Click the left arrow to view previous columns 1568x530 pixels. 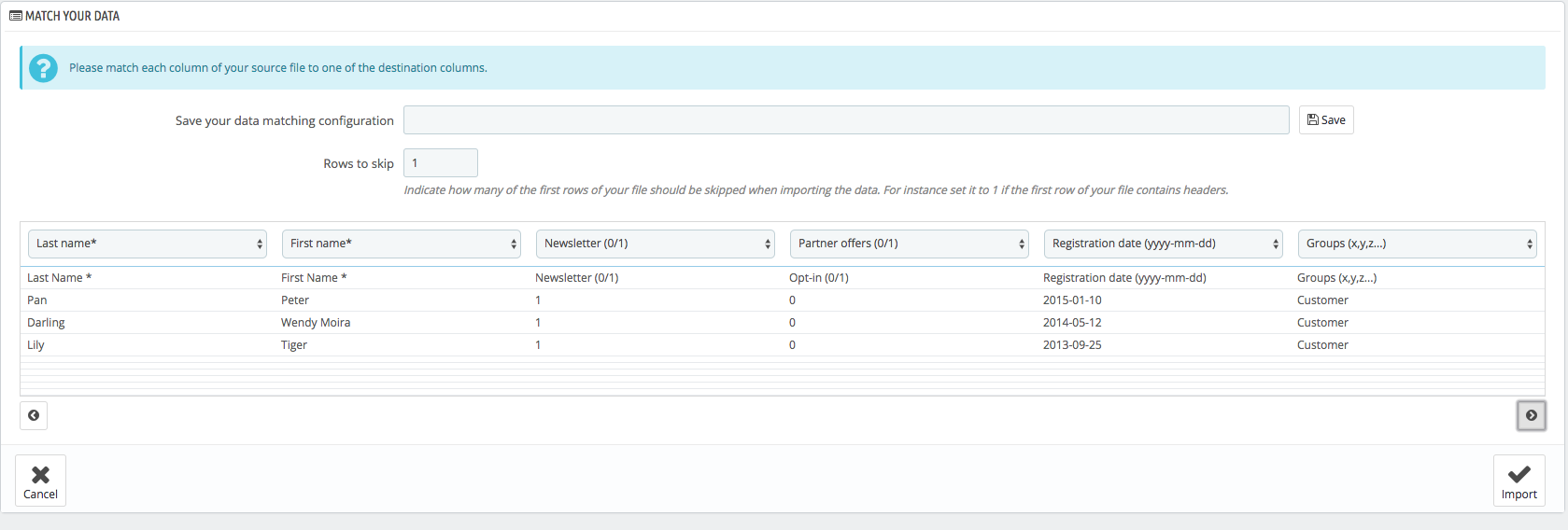[x=34, y=415]
